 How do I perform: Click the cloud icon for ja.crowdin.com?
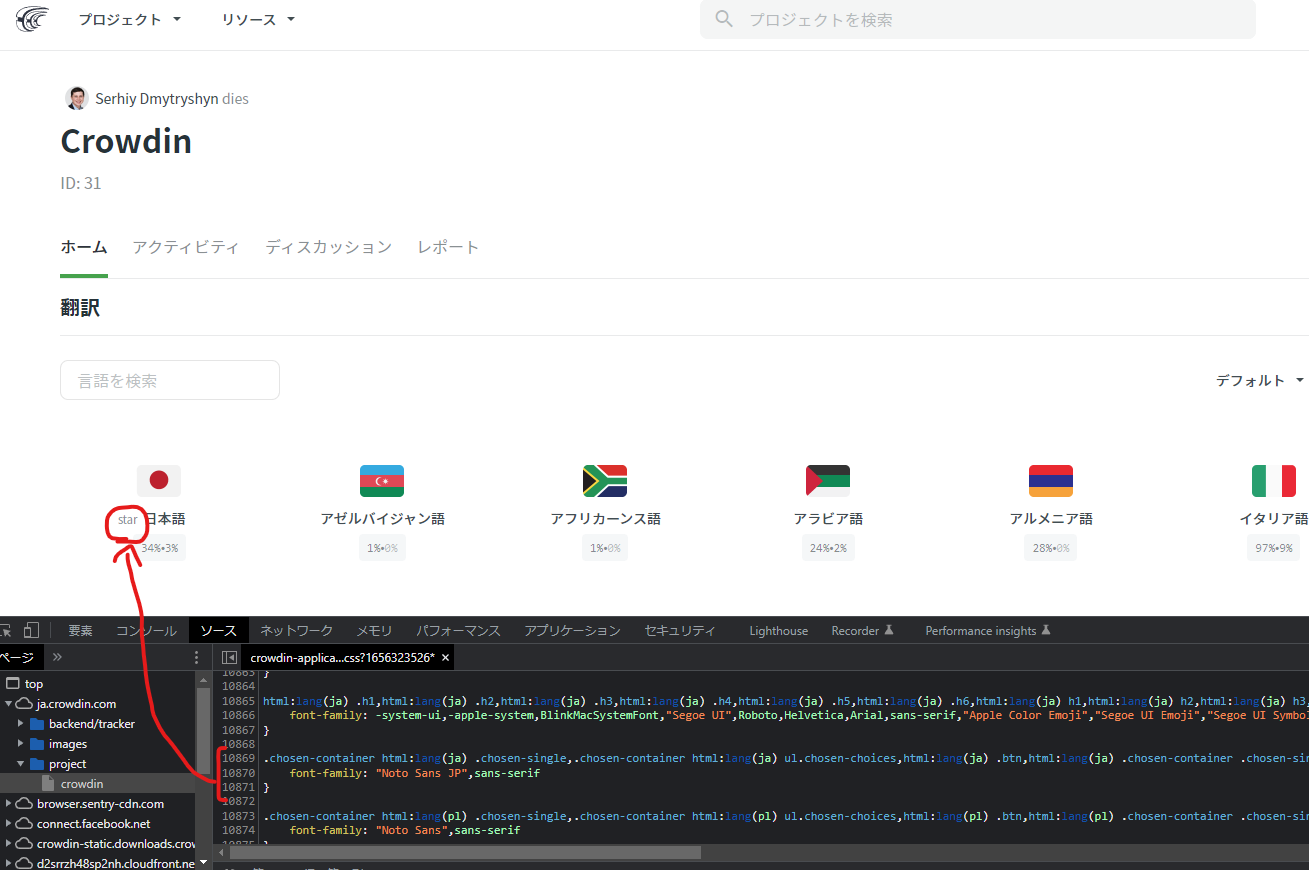coord(24,704)
